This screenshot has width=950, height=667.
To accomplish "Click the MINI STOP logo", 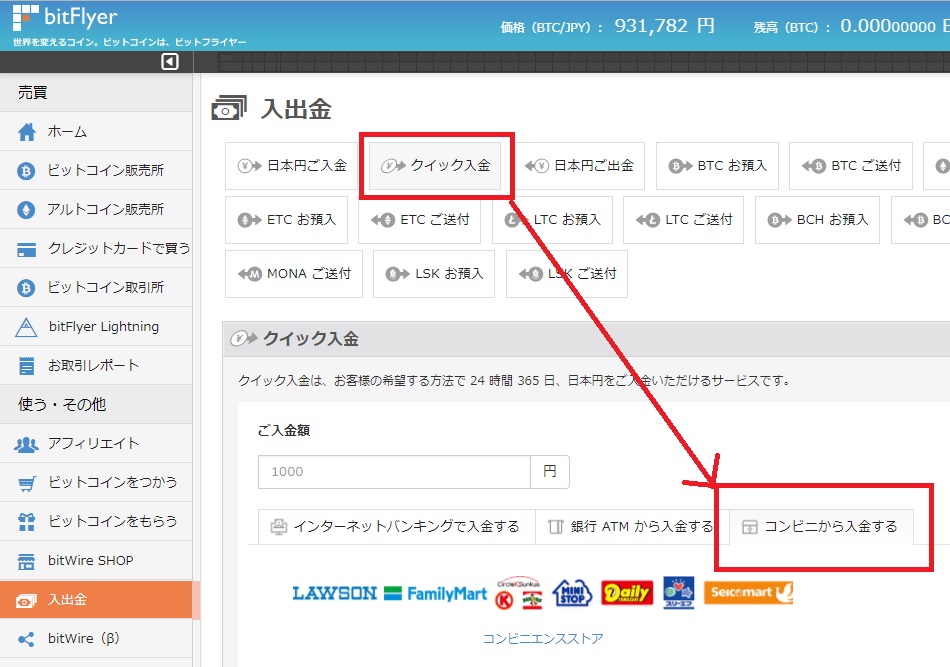I will pyautogui.click(x=570, y=592).
